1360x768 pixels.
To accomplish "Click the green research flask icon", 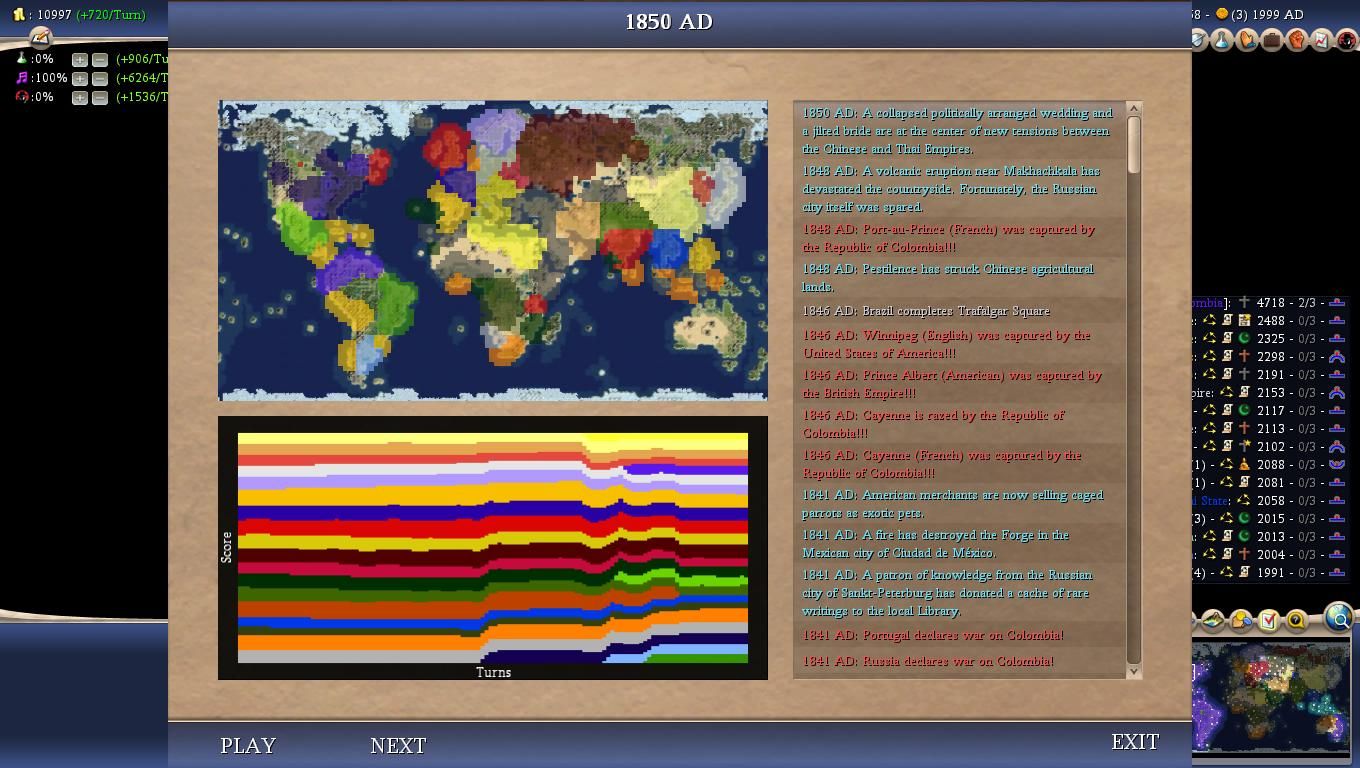I will point(21,59).
